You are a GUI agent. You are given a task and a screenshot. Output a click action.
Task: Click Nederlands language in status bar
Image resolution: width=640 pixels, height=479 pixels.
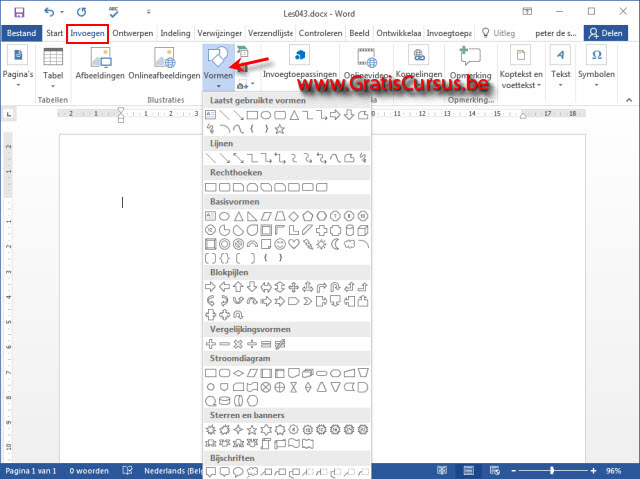[x=173, y=471]
